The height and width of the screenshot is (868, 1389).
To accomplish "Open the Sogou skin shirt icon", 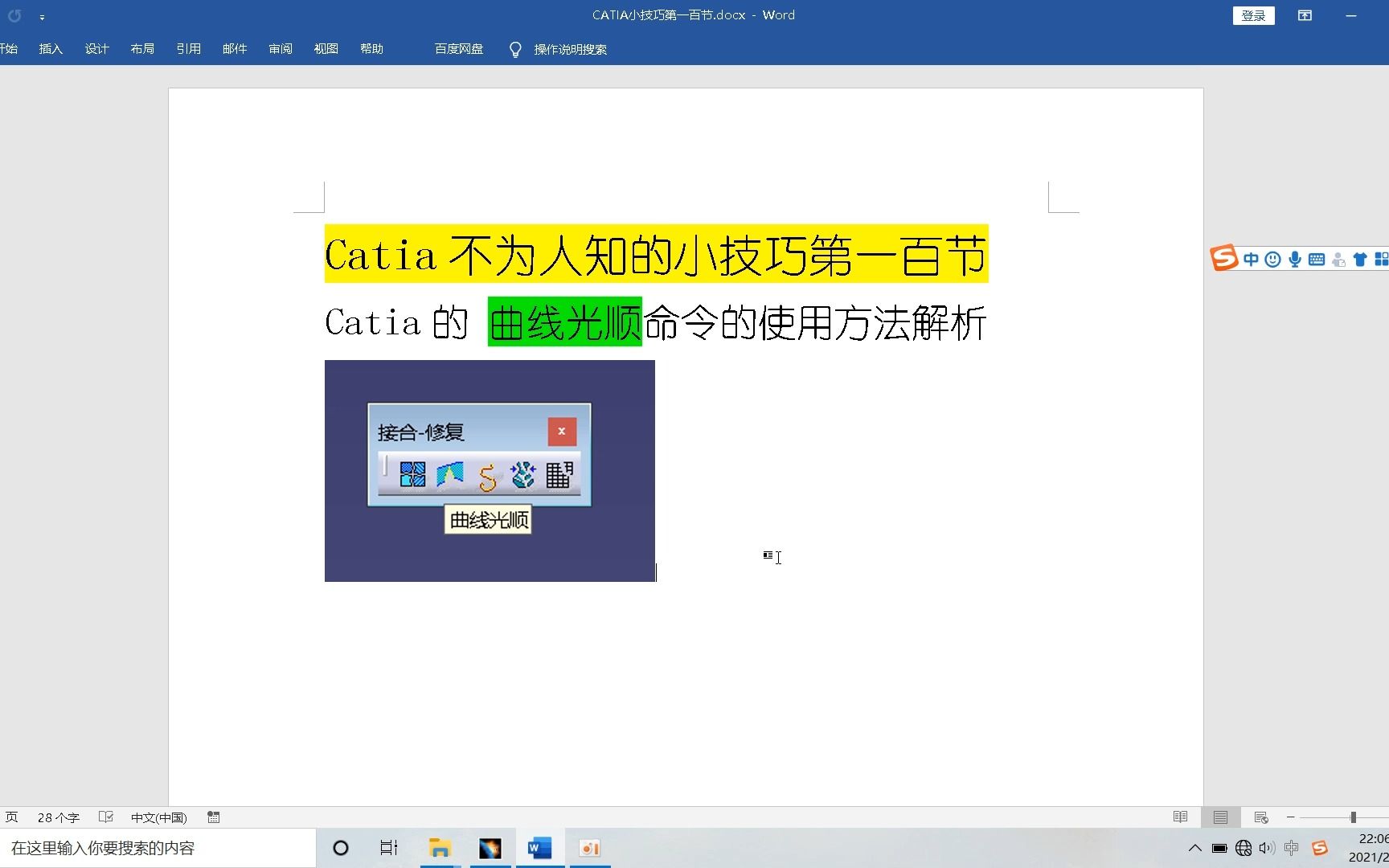I will [x=1360, y=259].
